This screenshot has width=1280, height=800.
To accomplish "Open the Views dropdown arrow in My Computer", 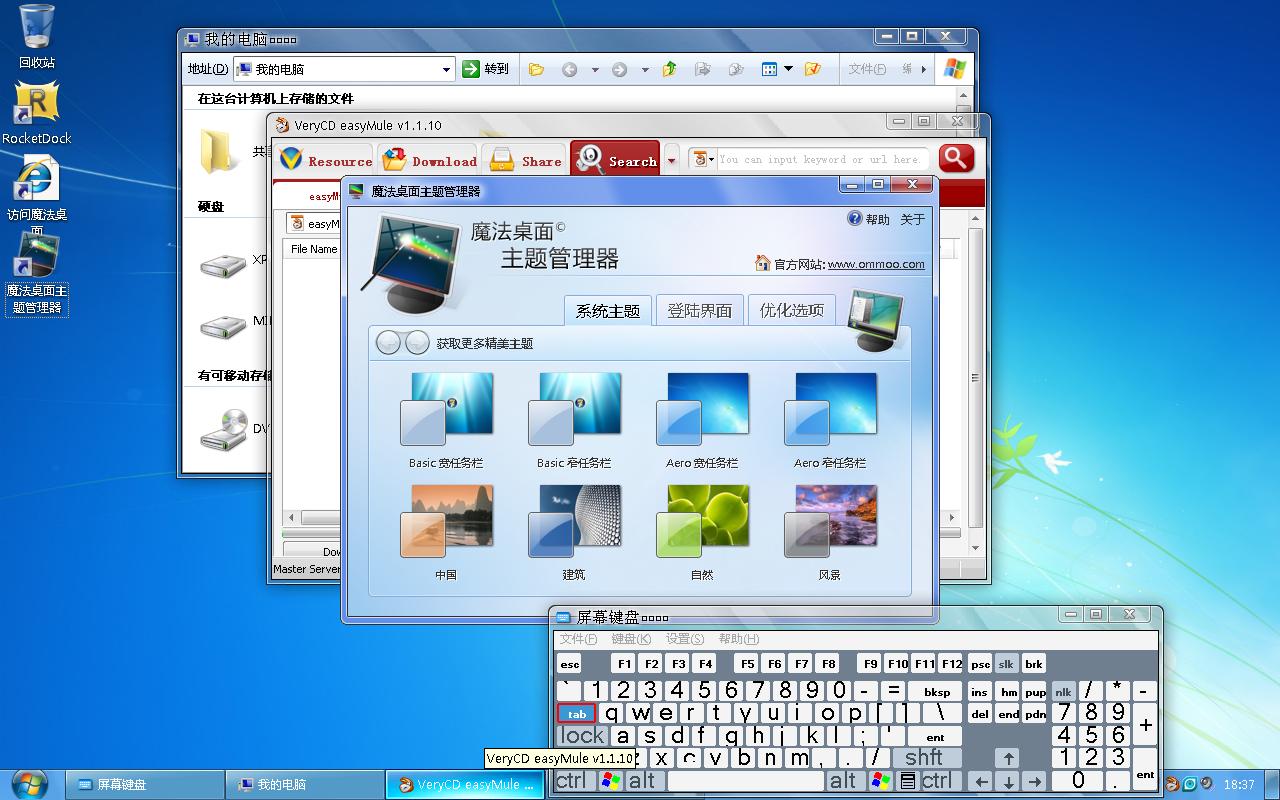I will (x=788, y=69).
